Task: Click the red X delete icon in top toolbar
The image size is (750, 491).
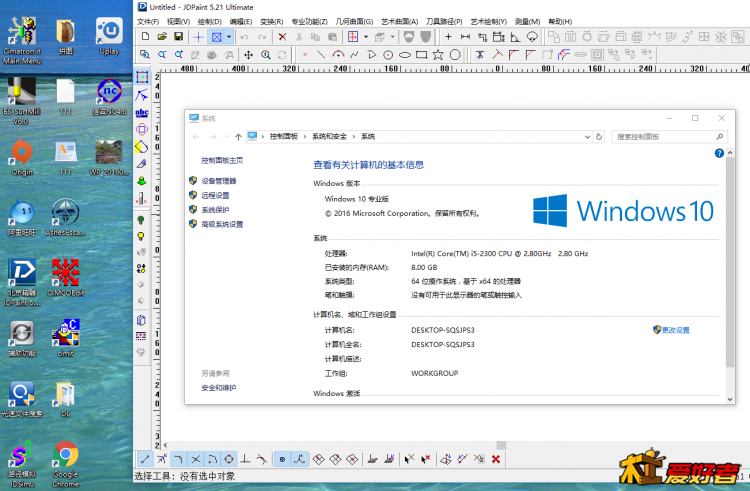Action: pos(282,37)
